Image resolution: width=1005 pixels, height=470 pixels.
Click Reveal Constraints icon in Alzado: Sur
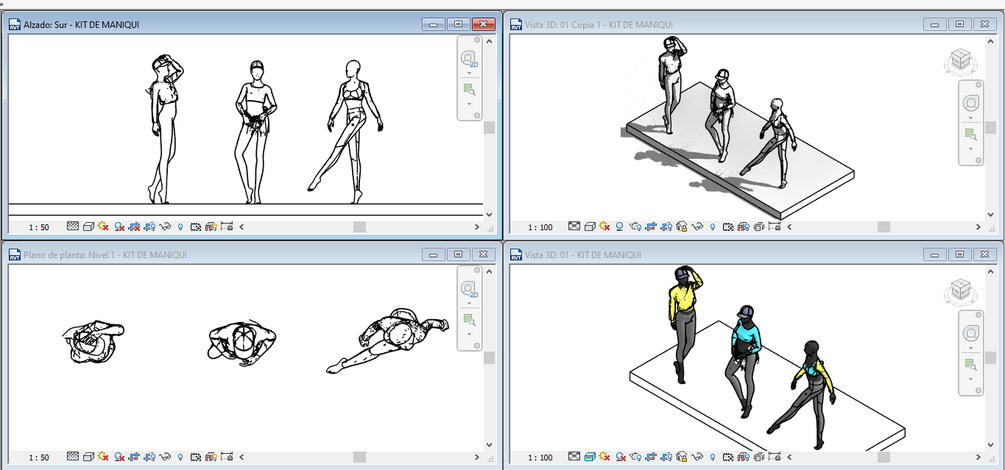pyautogui.click(x=226, y=226)
